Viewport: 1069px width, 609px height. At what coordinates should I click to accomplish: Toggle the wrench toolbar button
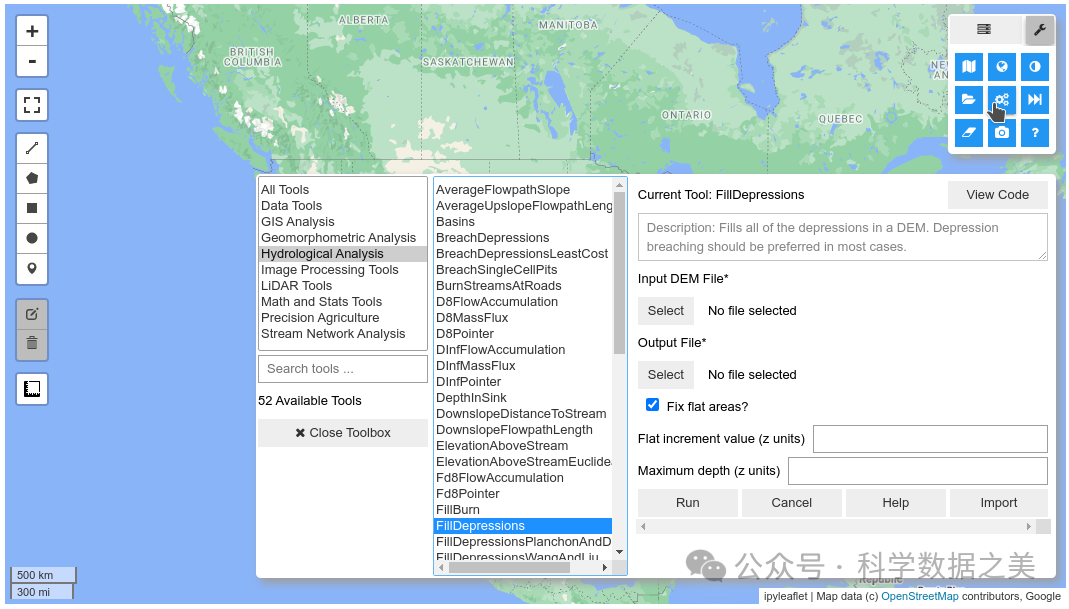coord(1039,30)
